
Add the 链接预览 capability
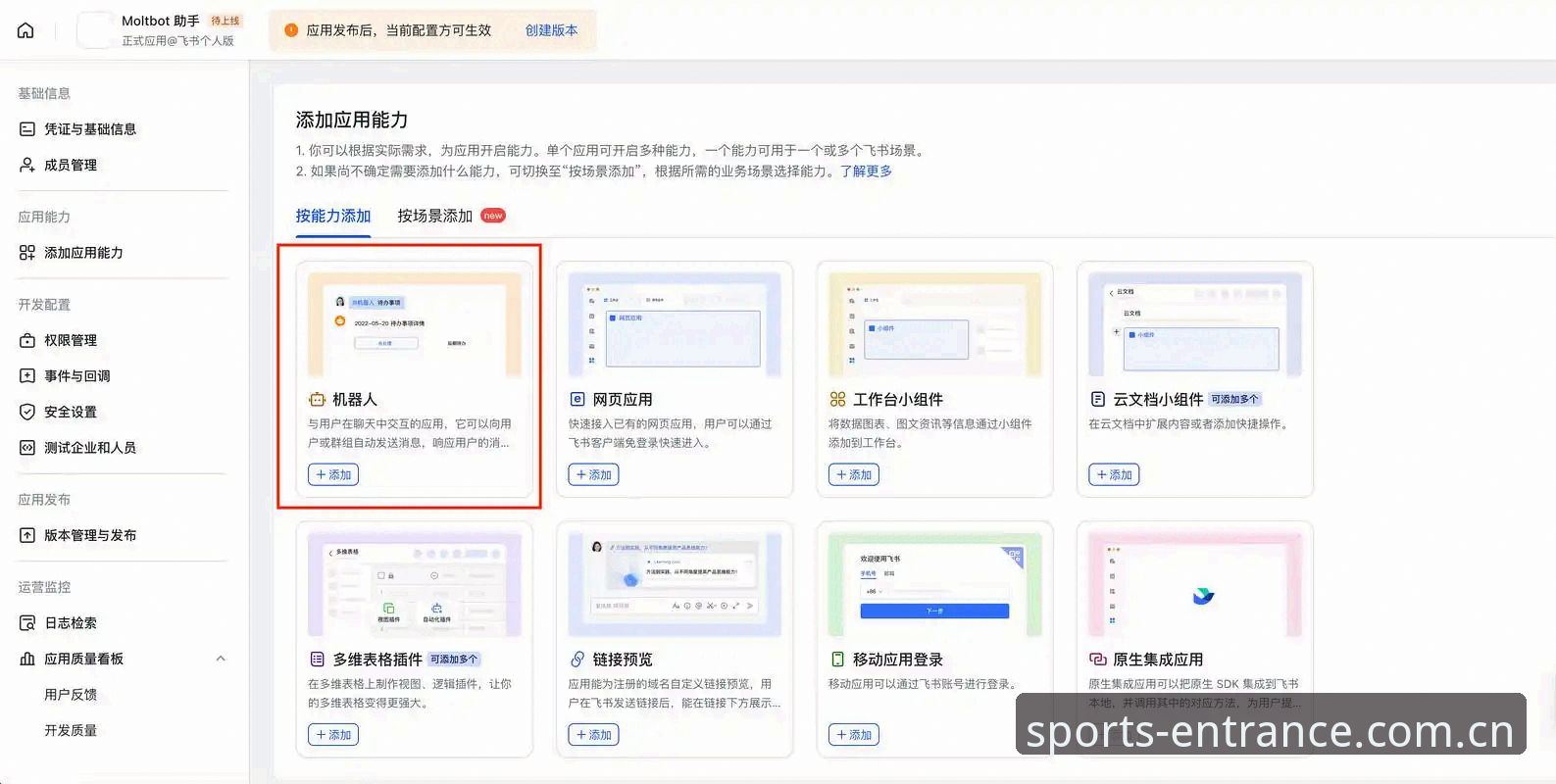(593, 734)
